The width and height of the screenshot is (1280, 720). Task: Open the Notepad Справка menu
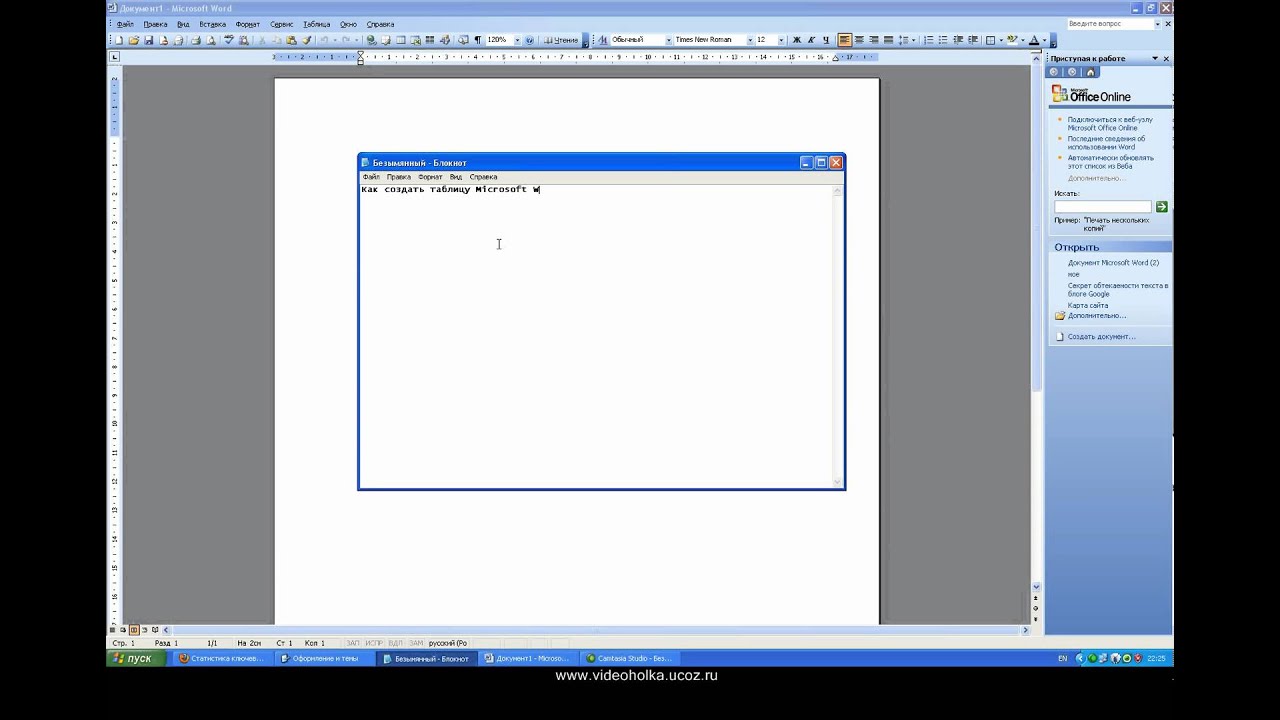[483, 177]
